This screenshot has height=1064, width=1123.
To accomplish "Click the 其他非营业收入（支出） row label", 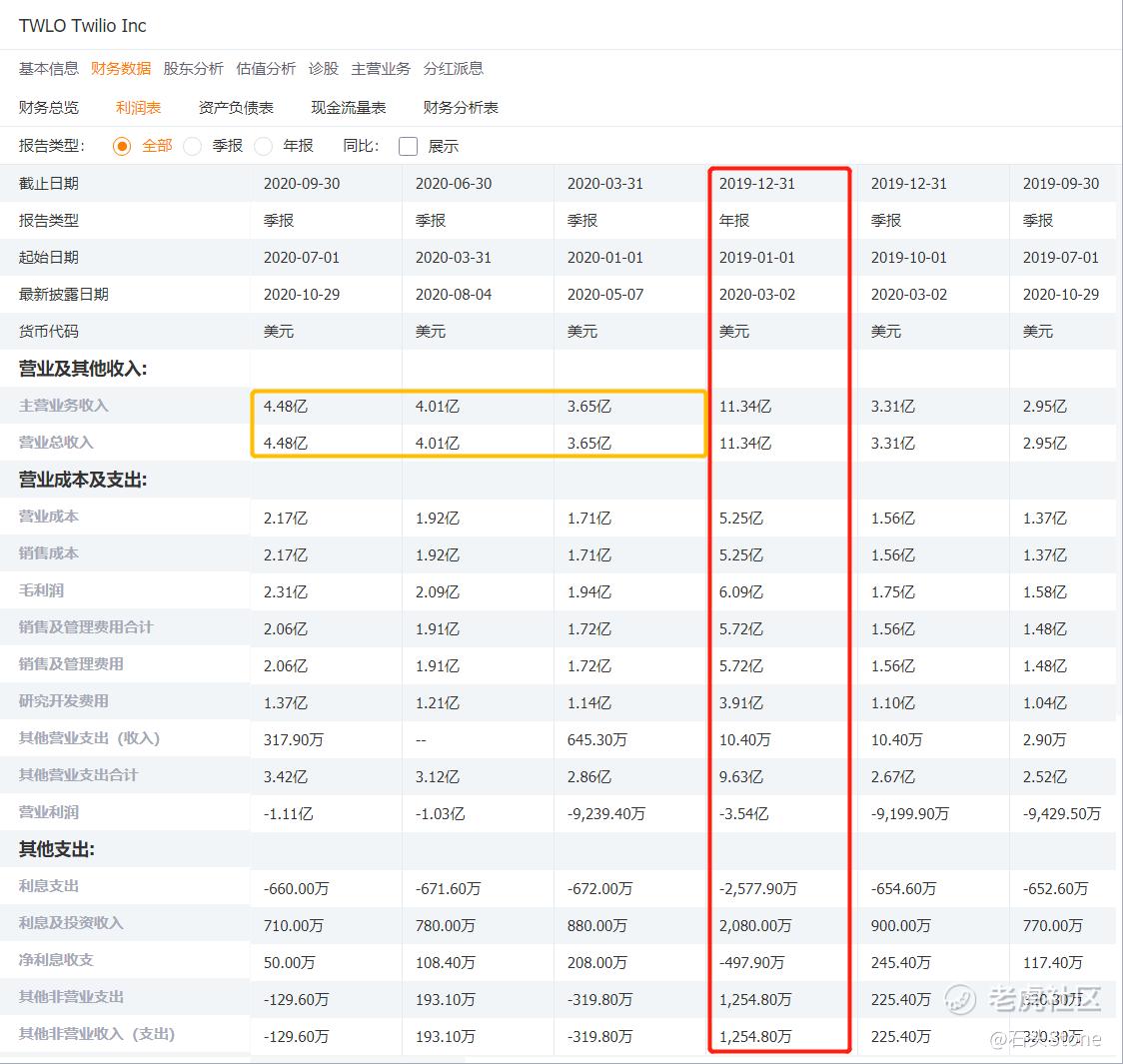I will coord(97,1035).
